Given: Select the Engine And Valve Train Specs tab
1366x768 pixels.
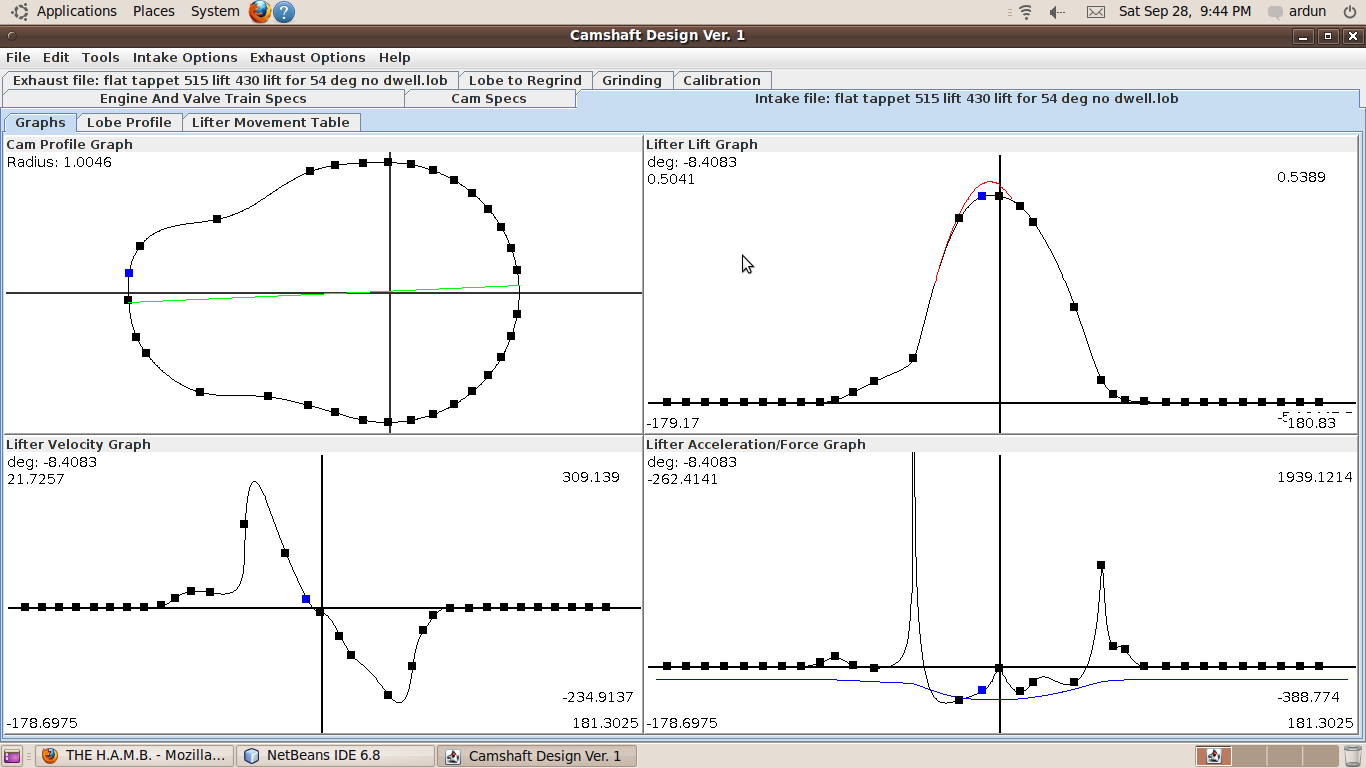Looking at the screenshot, I should point(203,99).
